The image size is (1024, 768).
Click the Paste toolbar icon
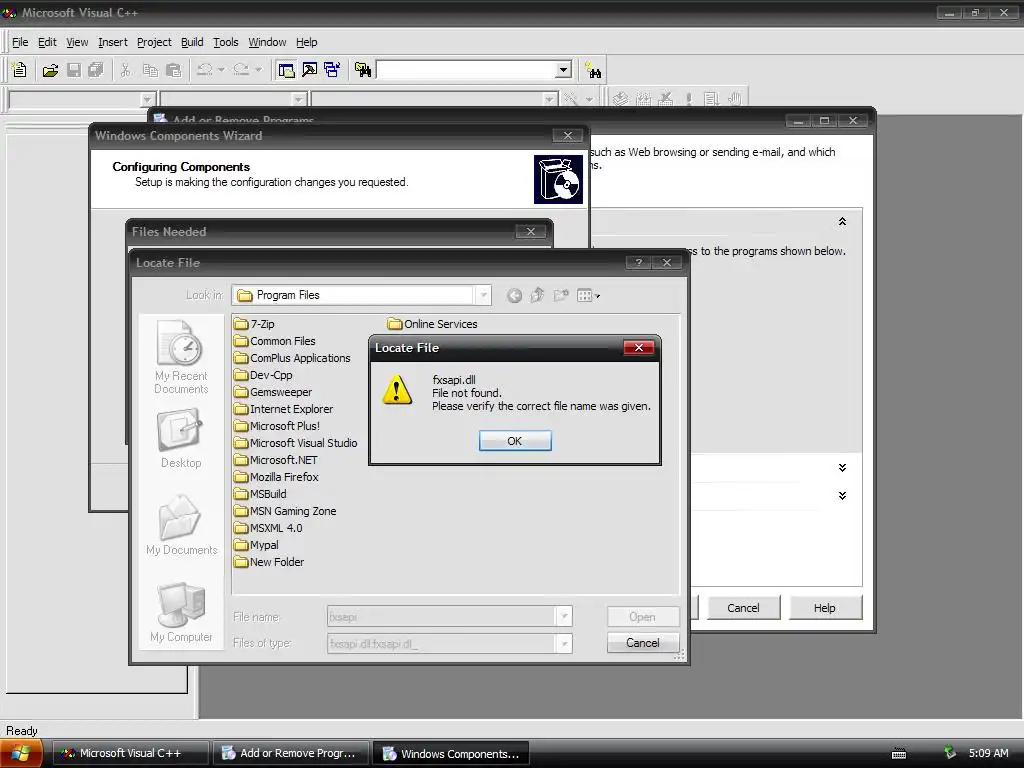[x=173, y=70]
